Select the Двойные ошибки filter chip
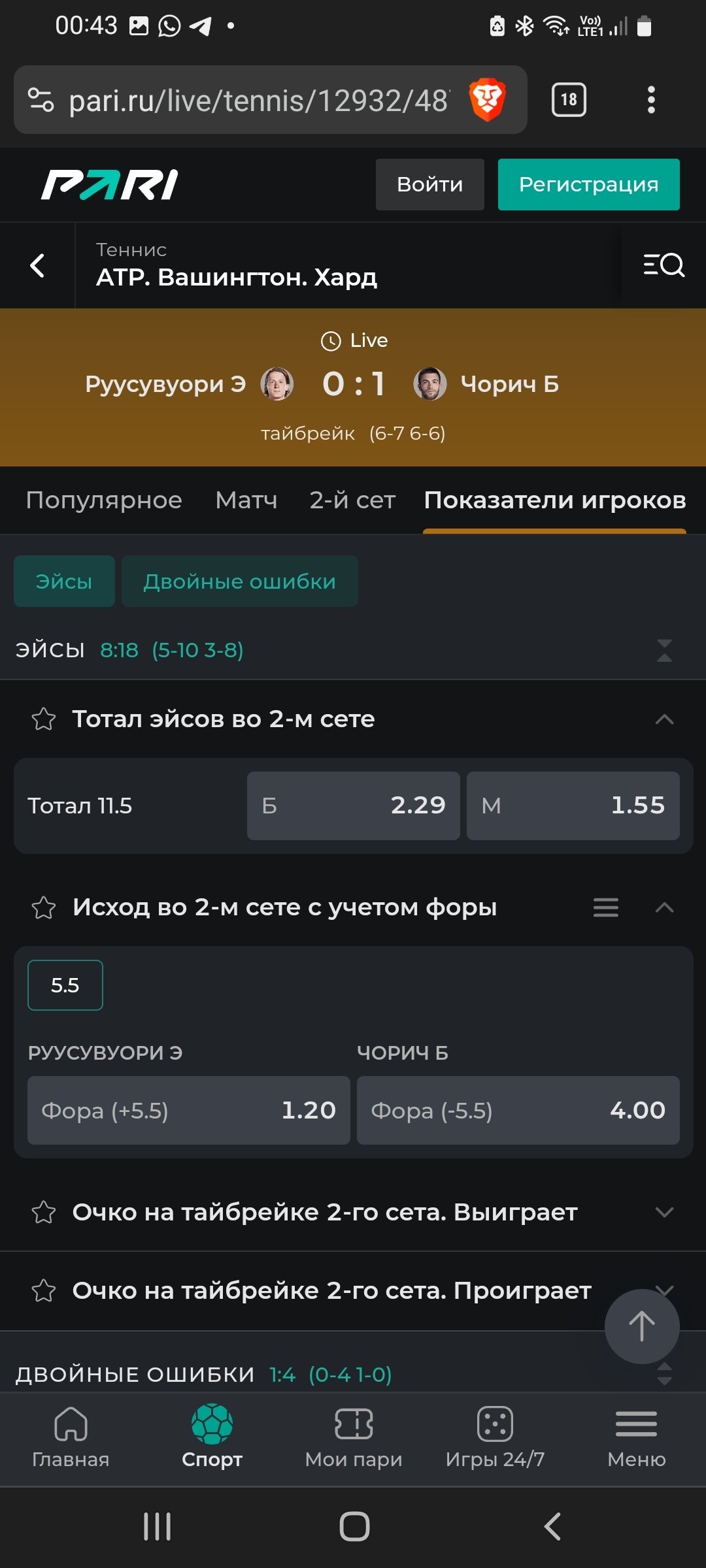The height and width of the screenshot is (1568, 706). tap(239, 581)
